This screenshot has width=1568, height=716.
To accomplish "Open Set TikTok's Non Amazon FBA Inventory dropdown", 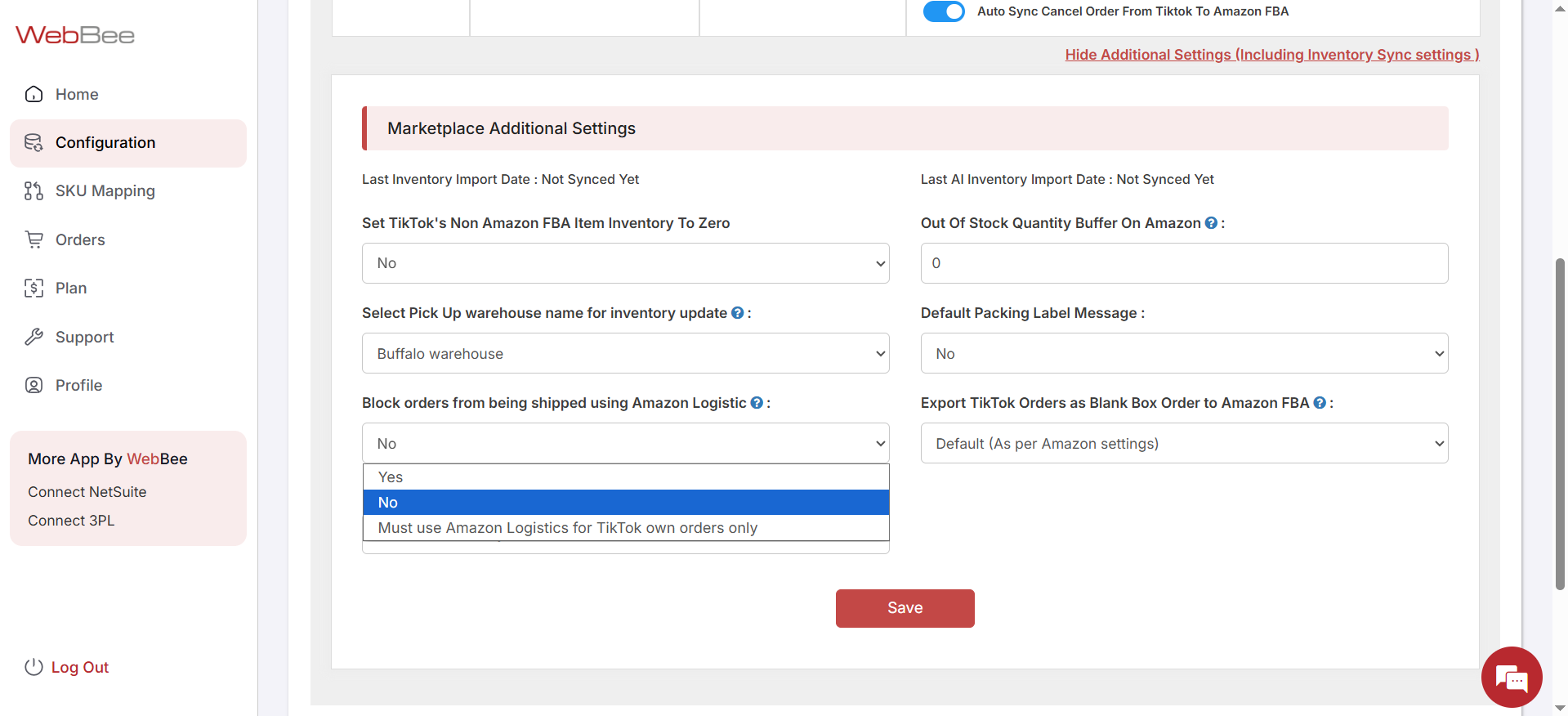I will (625, 263).
